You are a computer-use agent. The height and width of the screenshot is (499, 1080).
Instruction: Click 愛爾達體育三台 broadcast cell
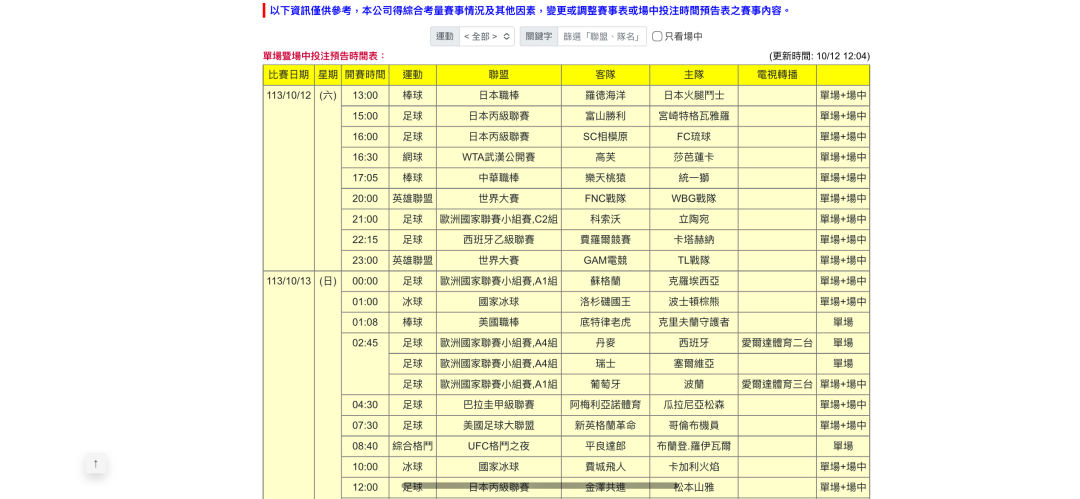[x=777, y=385]
